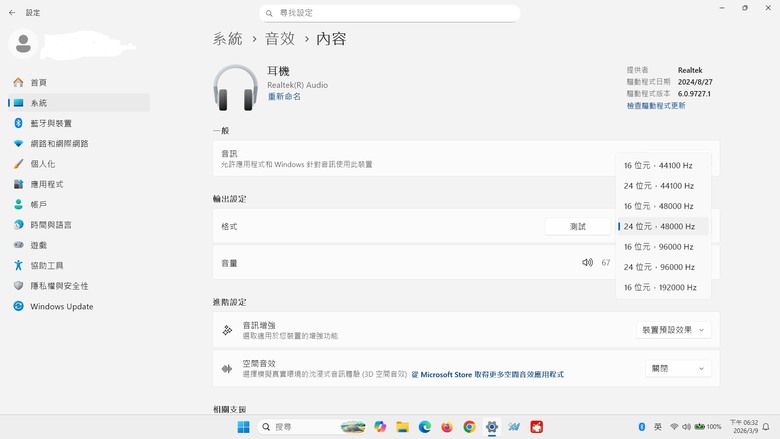This screenshot has width=780, height=439.
Task: Open 時間與語言 settings page
Action: (x=80, y=225)
